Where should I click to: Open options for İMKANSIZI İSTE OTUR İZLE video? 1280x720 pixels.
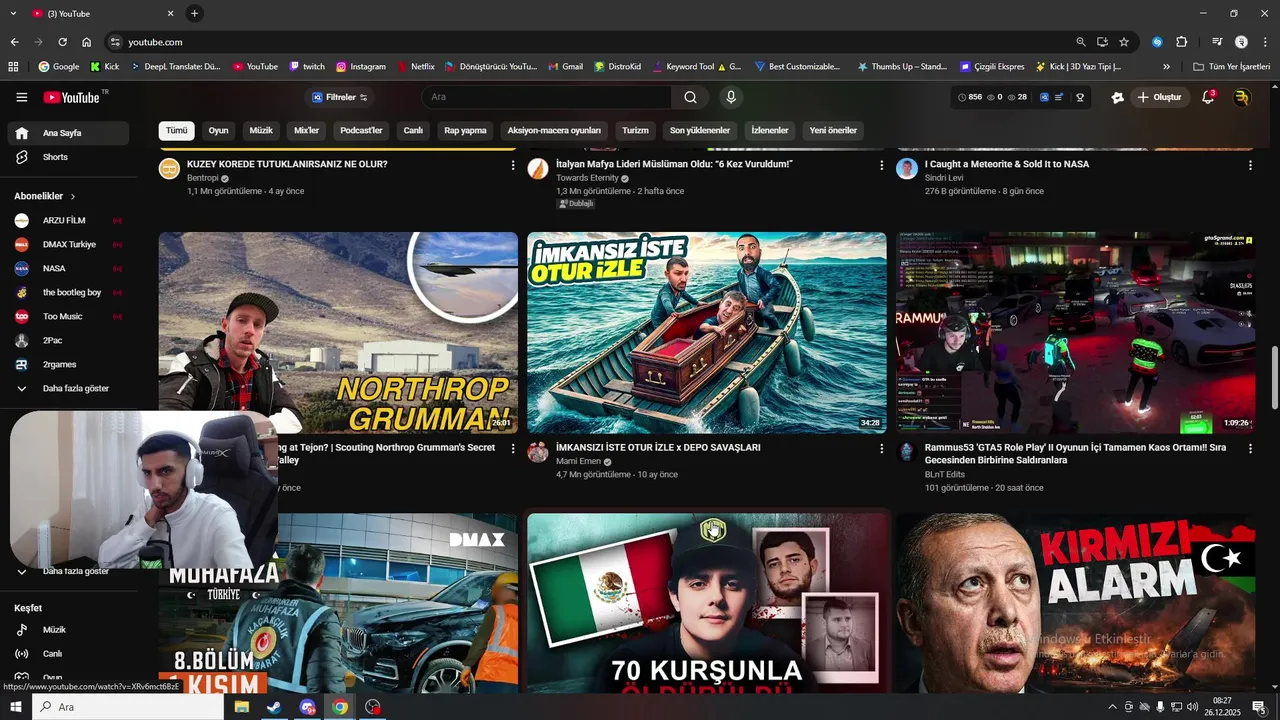click(x=882, y=449)
